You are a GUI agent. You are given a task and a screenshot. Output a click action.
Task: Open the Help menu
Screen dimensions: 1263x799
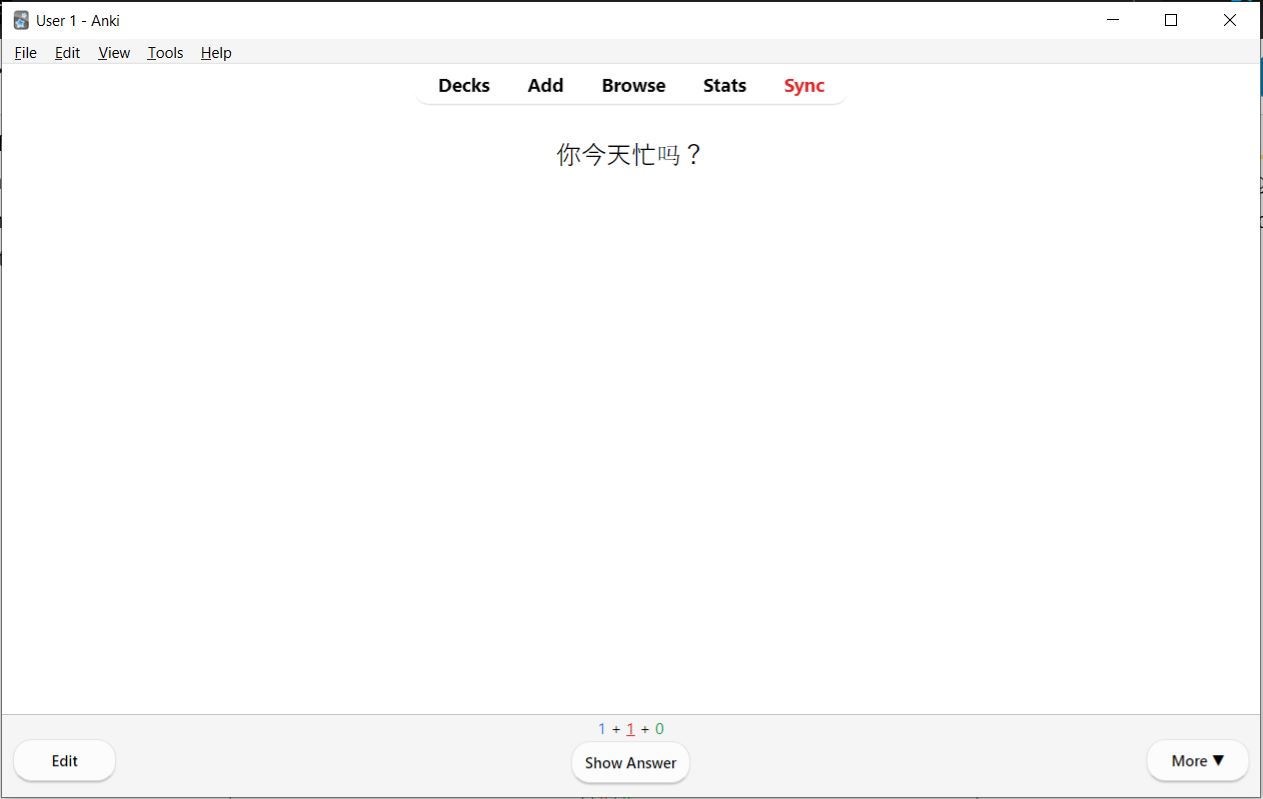216,53
